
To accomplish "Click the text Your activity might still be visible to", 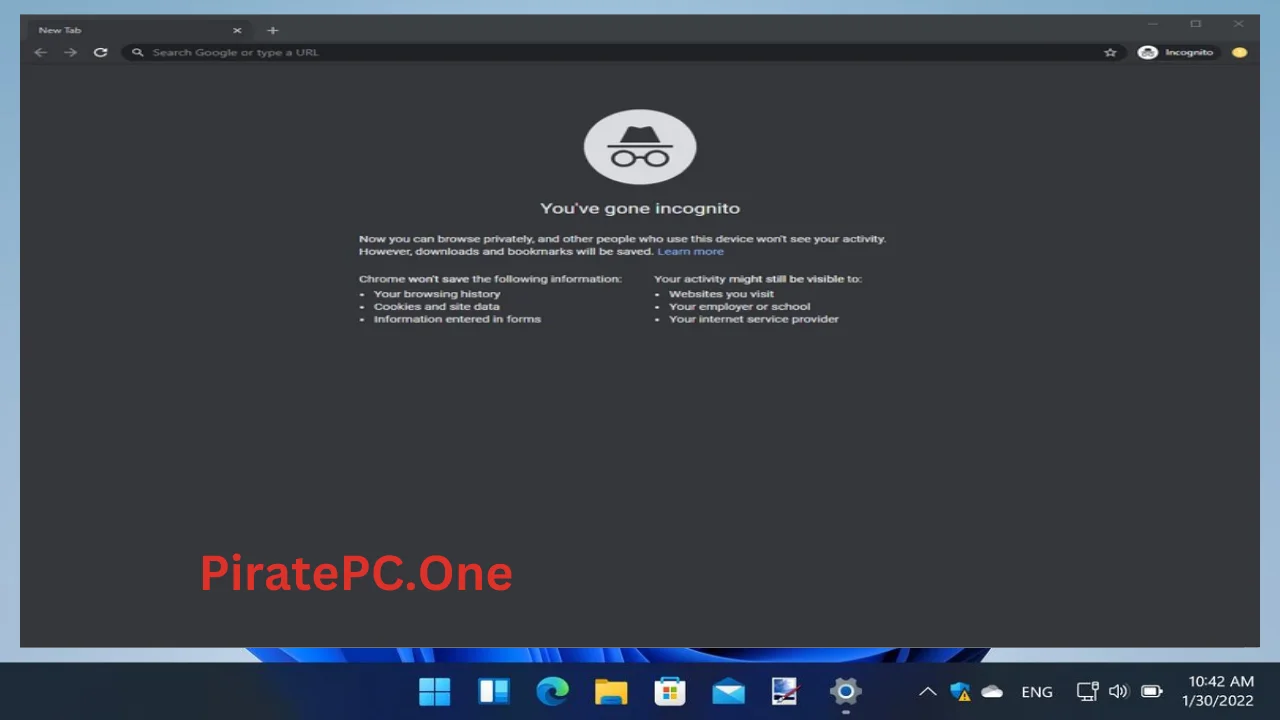I will pyautogui.click(x=758, y=279).
